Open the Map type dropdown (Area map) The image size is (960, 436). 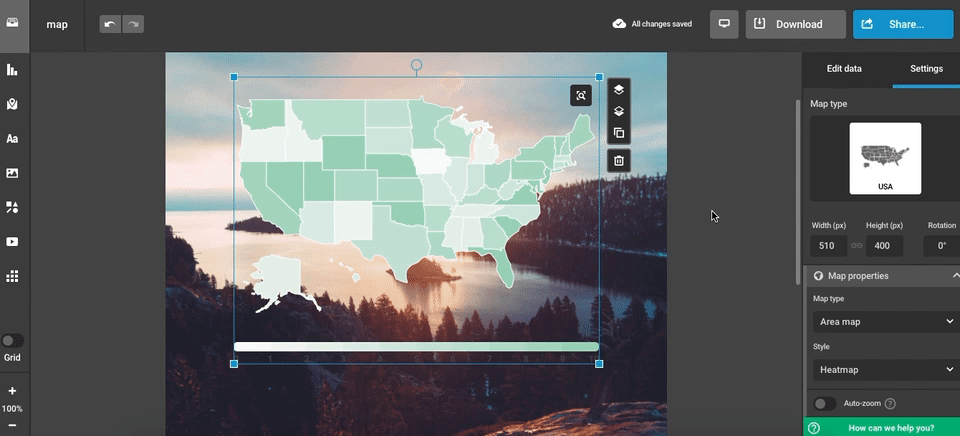coord(883,322)
